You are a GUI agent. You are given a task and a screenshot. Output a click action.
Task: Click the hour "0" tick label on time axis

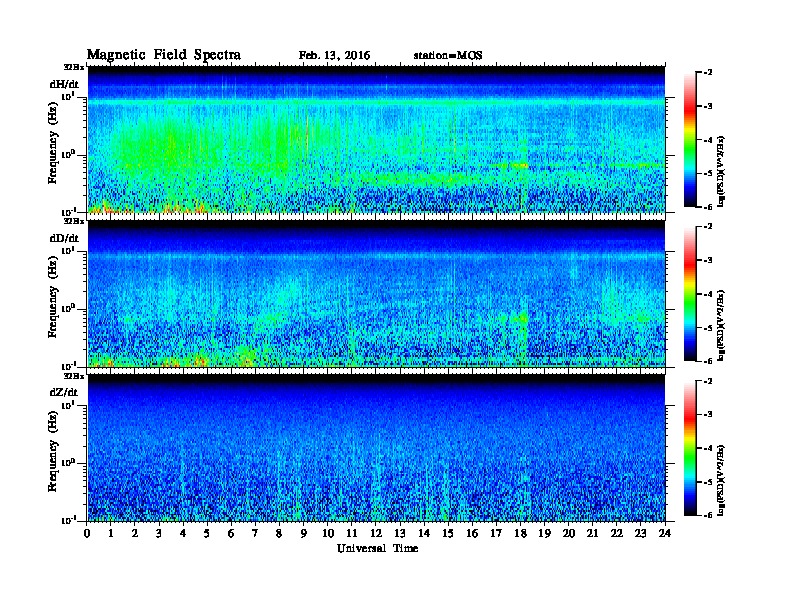click(x=87, y=534)
